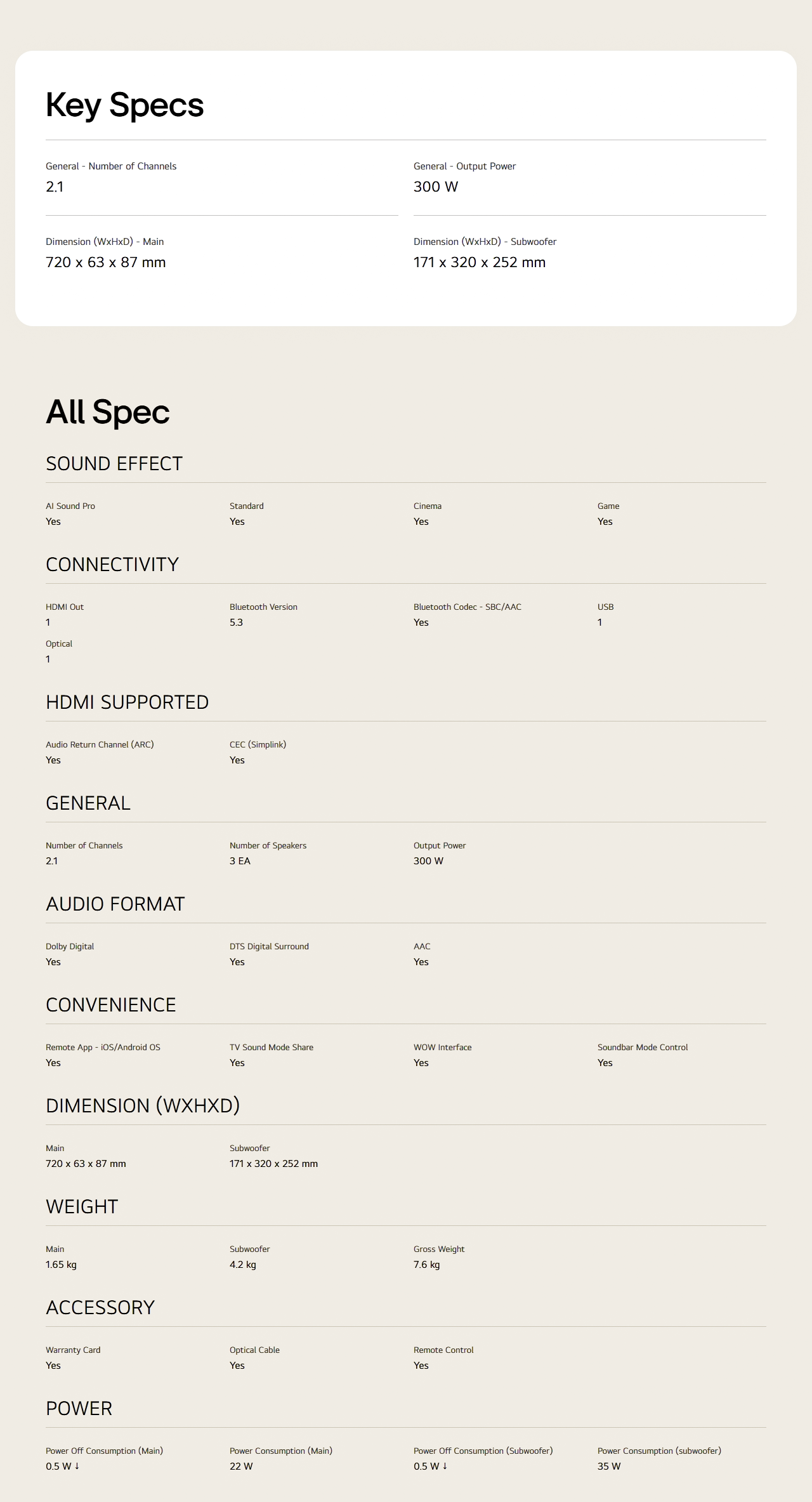Select the Soundbar Mode Control label
This screenshot has width=812, height=1502.
[643, 1048]
